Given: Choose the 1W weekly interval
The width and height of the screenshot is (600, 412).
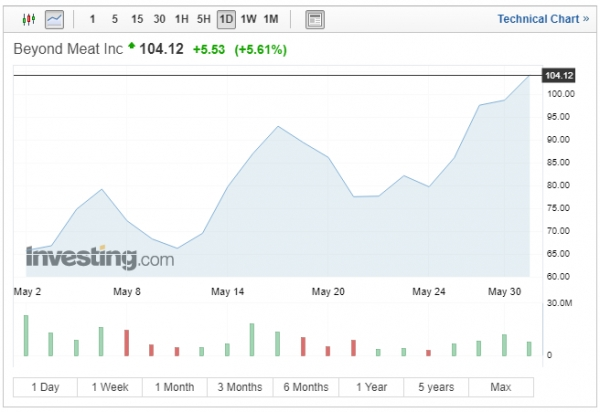Looking at the screenshot, I should (x=248, y=19).
